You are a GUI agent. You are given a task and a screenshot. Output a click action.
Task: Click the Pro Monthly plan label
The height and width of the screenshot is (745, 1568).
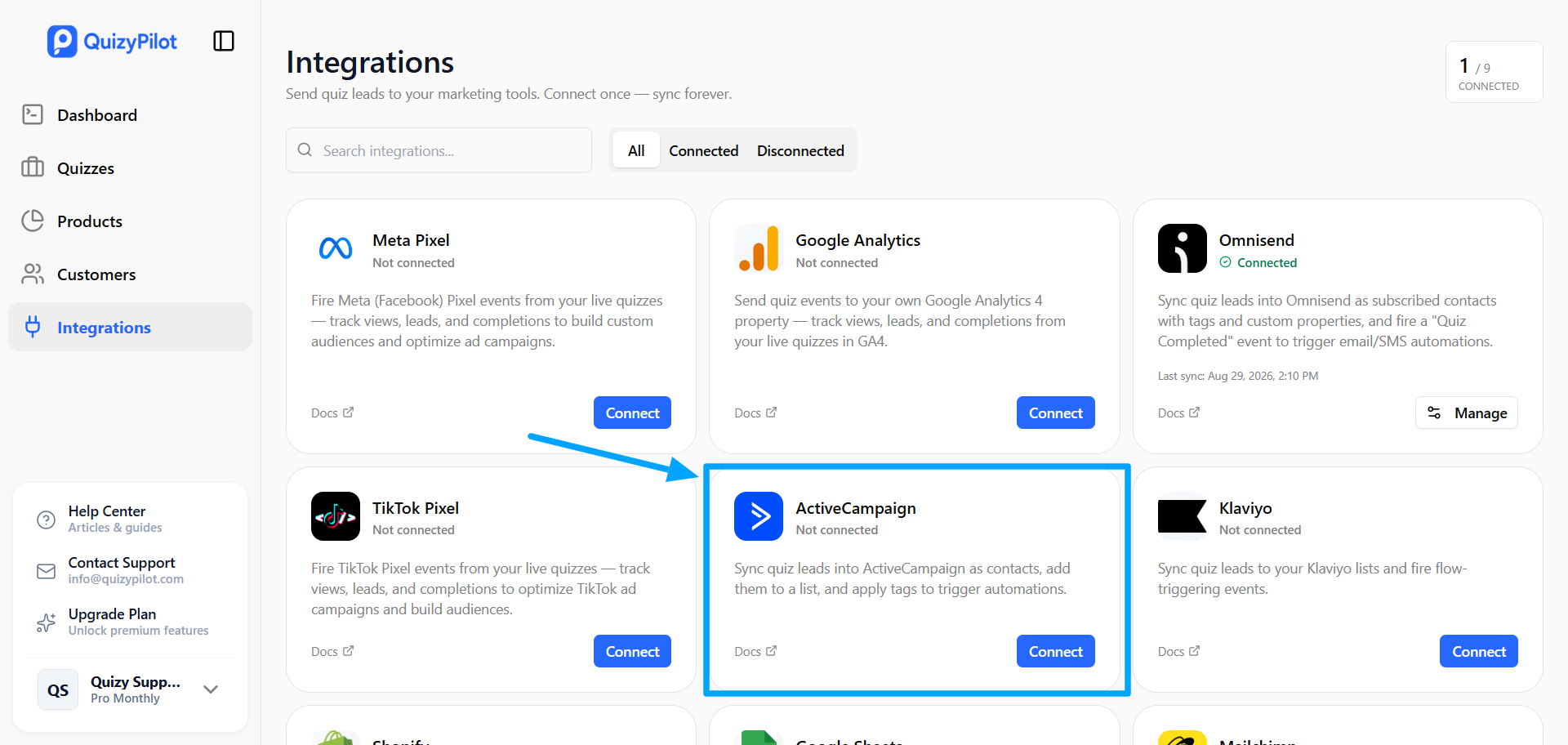(x=125, y=698)
